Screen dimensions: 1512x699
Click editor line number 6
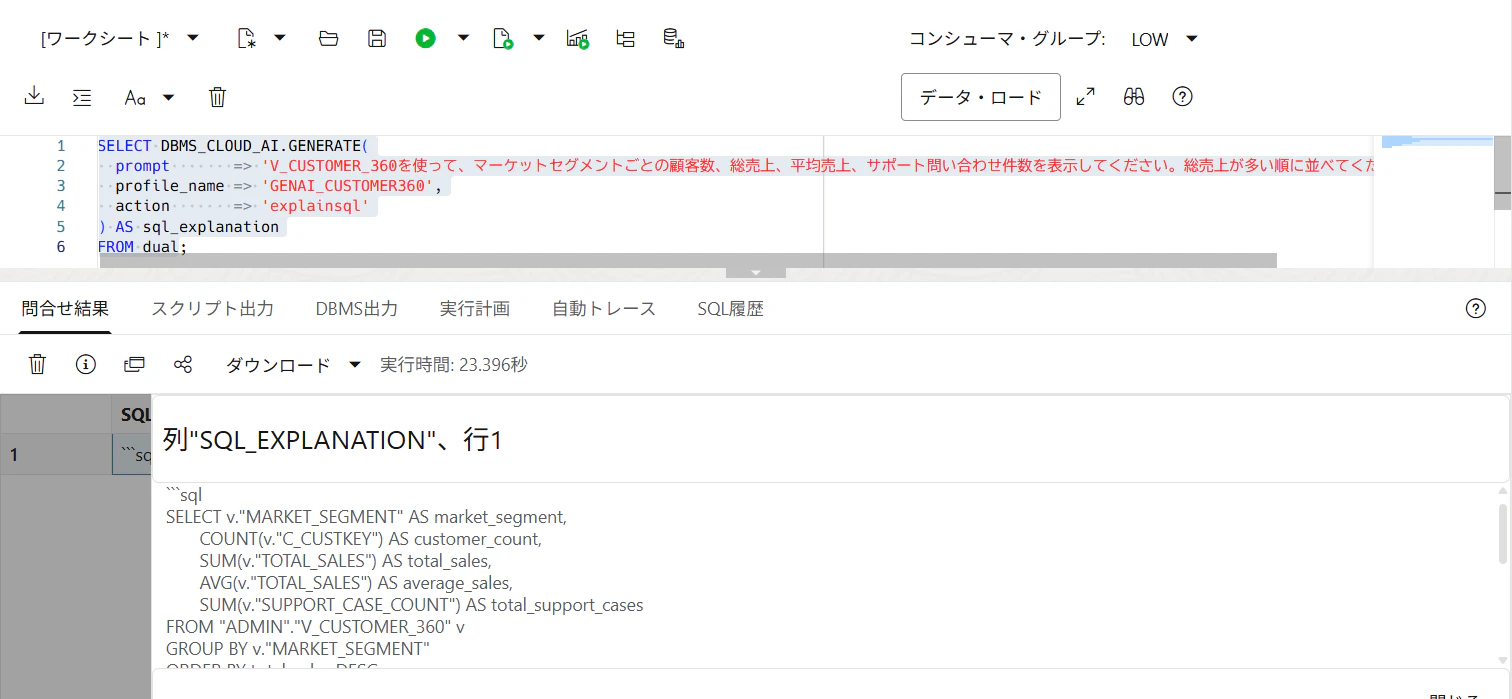coord(61,246)
